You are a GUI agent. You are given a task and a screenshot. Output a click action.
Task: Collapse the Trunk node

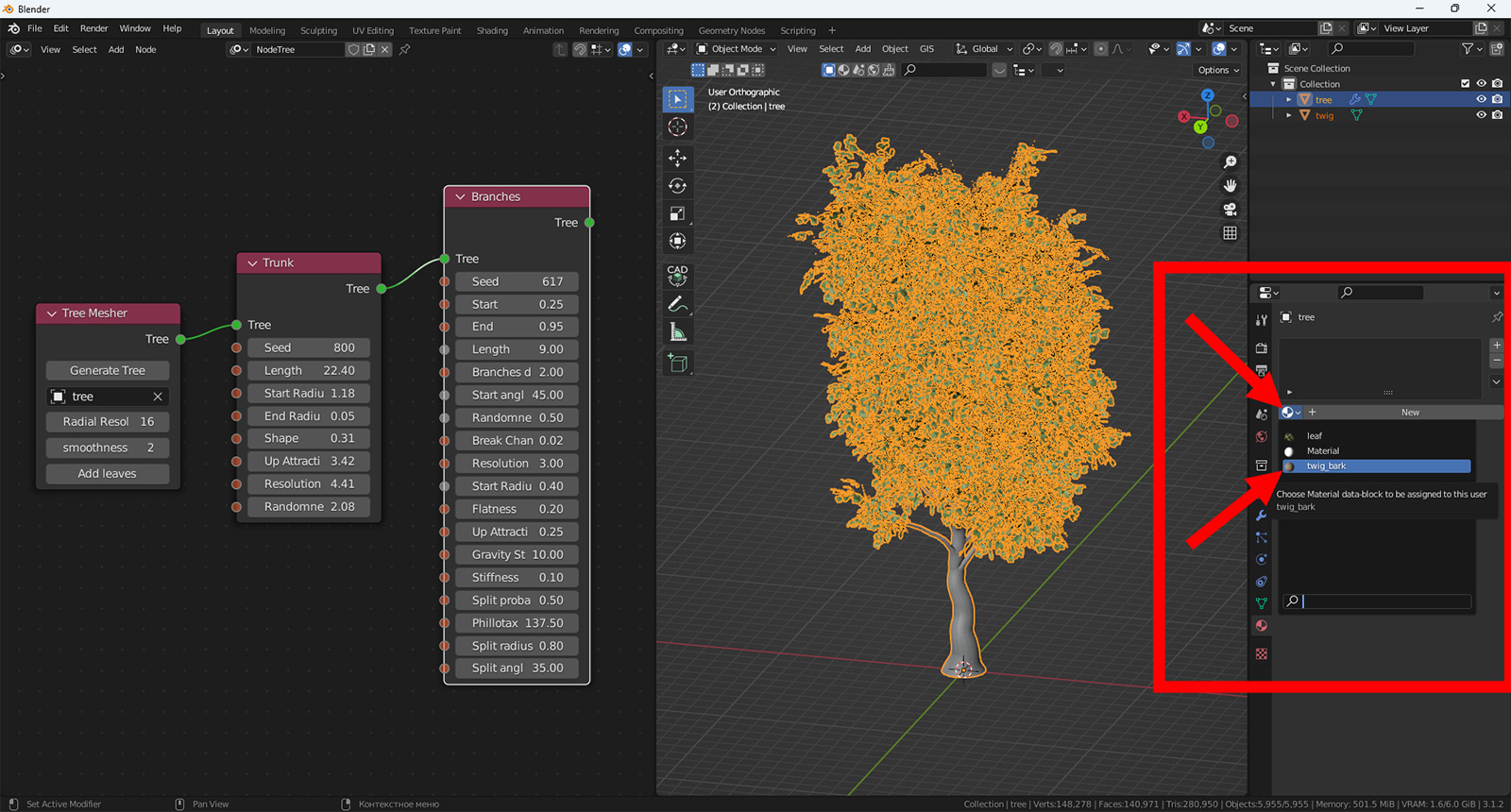[252, 263]
